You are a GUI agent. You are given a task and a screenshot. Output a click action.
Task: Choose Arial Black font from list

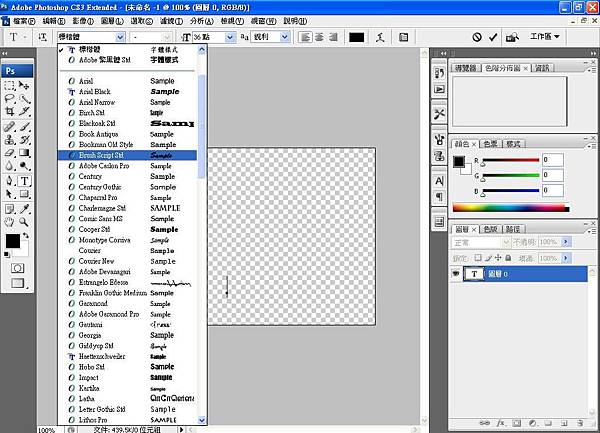click(127, 92)
